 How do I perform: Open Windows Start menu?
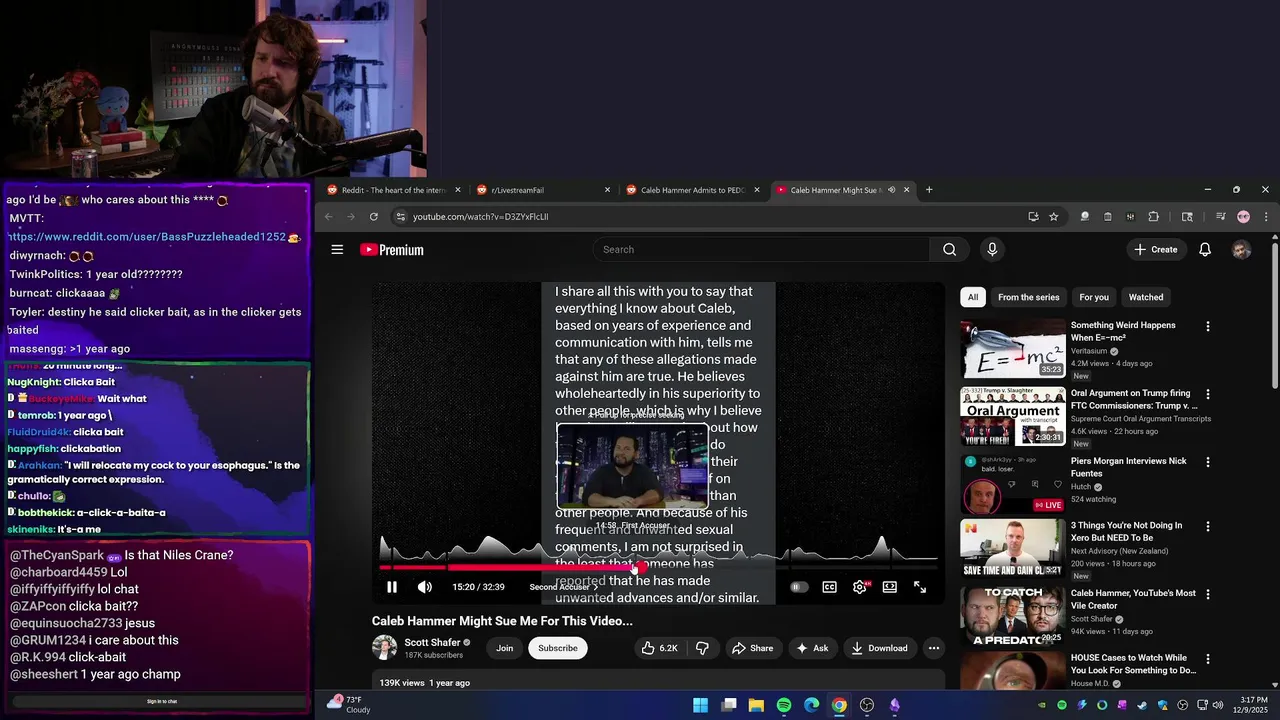coord(701,706)
